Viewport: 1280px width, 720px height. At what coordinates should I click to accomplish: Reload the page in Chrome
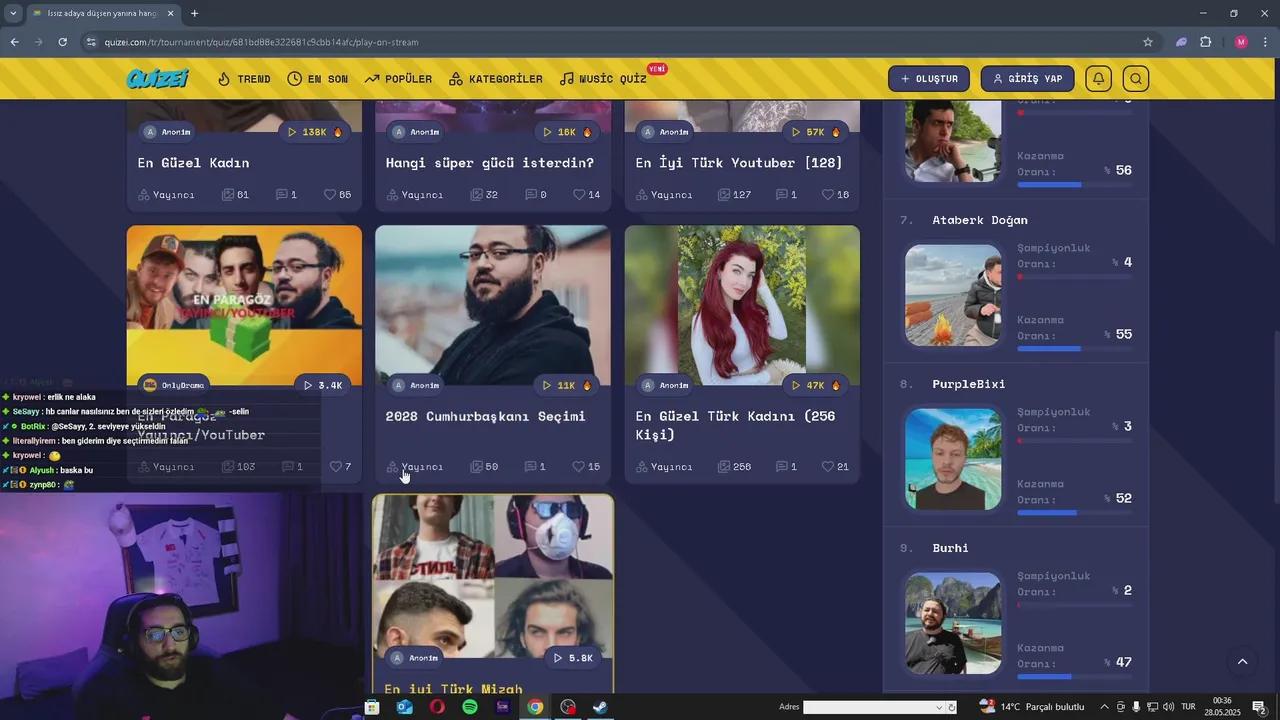pos(62,42)
